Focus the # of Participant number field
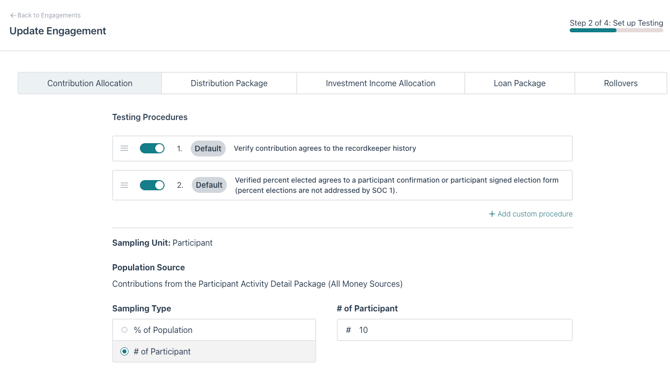Image resolution: width=670 pixels, height=375 pixels. click(x=455, y=330)
